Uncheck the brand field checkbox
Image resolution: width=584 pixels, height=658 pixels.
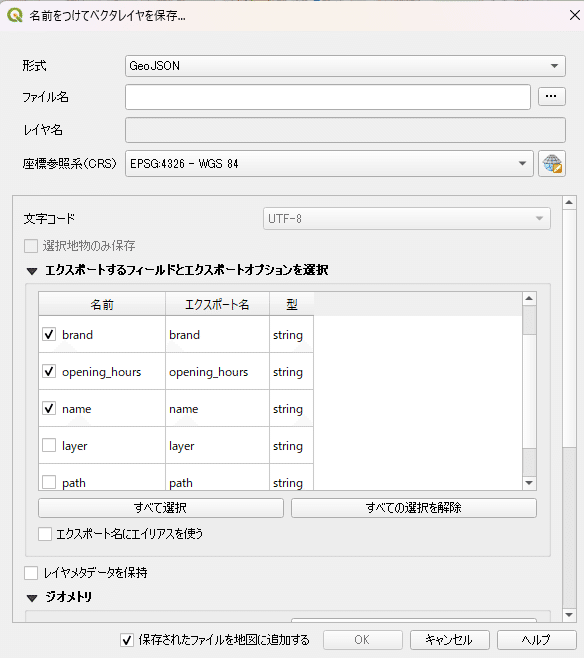click(49, 334)
